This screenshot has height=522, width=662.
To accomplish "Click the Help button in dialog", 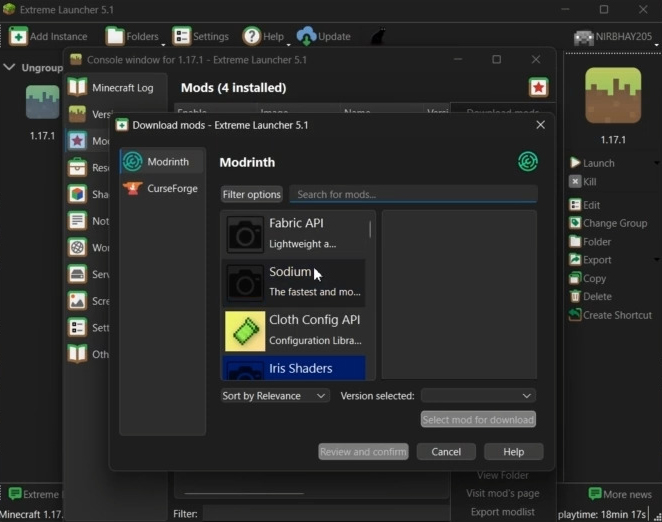I will click(513, 451).
